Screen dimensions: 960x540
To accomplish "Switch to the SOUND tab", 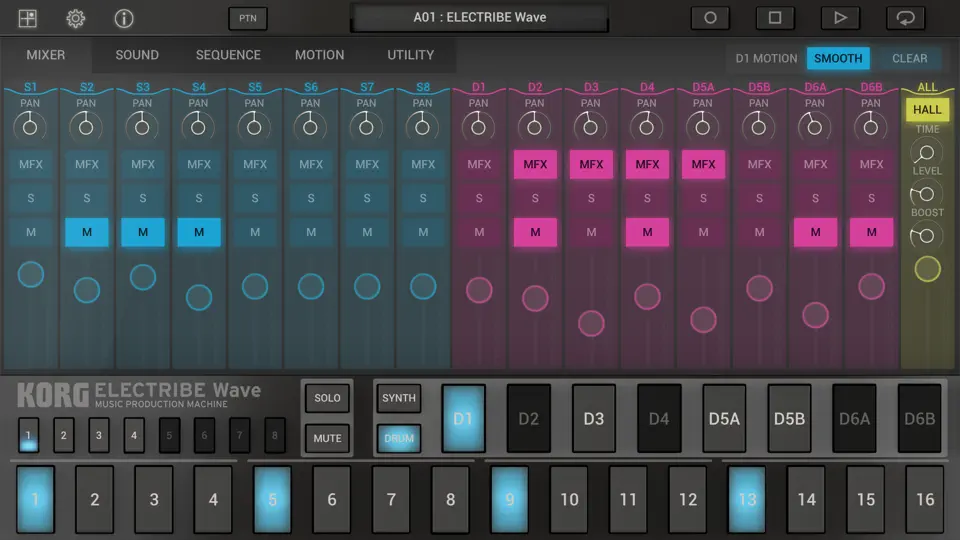I will click(137, 55).
